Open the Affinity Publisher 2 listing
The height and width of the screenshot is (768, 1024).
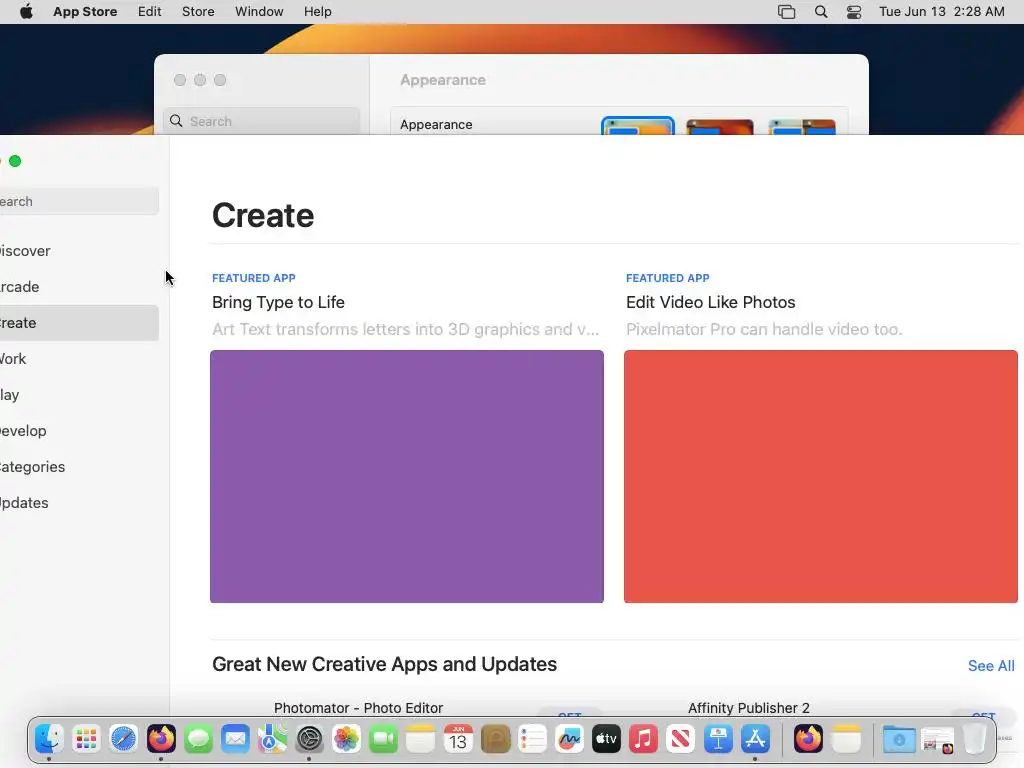click(x=748, y=708)
